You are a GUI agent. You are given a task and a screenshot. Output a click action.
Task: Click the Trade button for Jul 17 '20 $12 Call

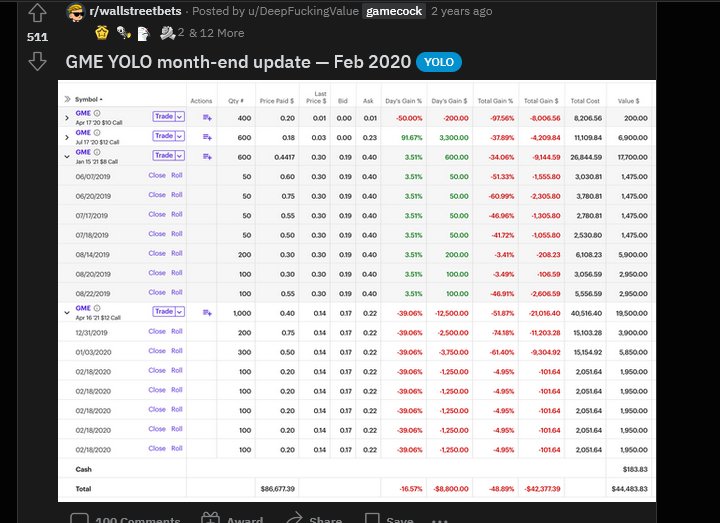164,136
